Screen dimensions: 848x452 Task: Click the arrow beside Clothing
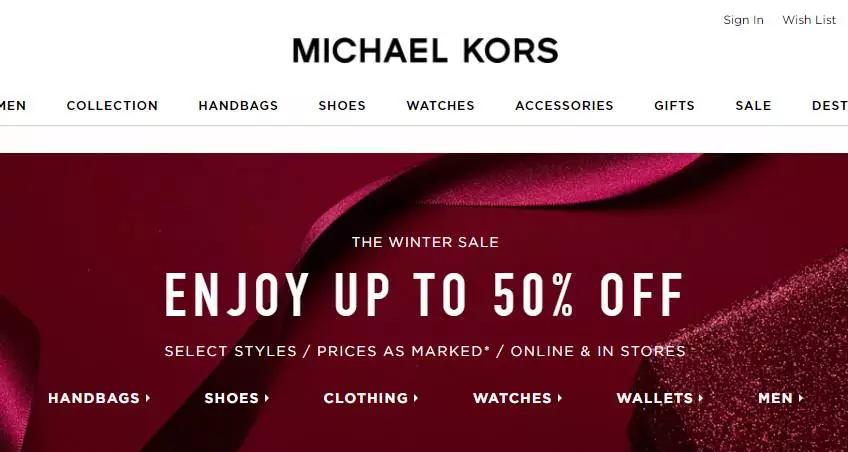pyautogui.click(x=416, y=398)
